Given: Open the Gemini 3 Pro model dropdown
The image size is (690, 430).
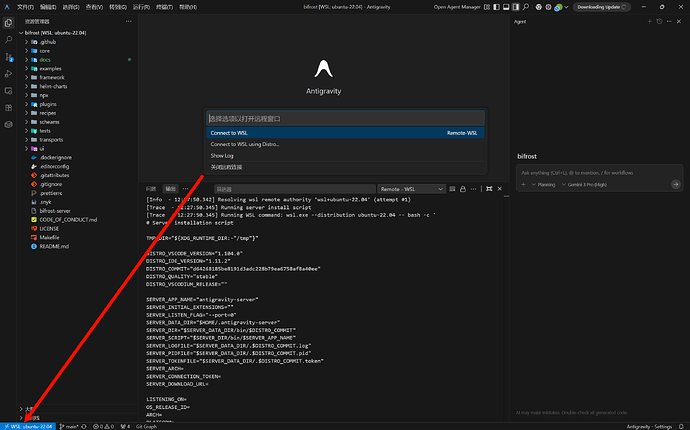Looking at the screenshot, I should point(584,184).
